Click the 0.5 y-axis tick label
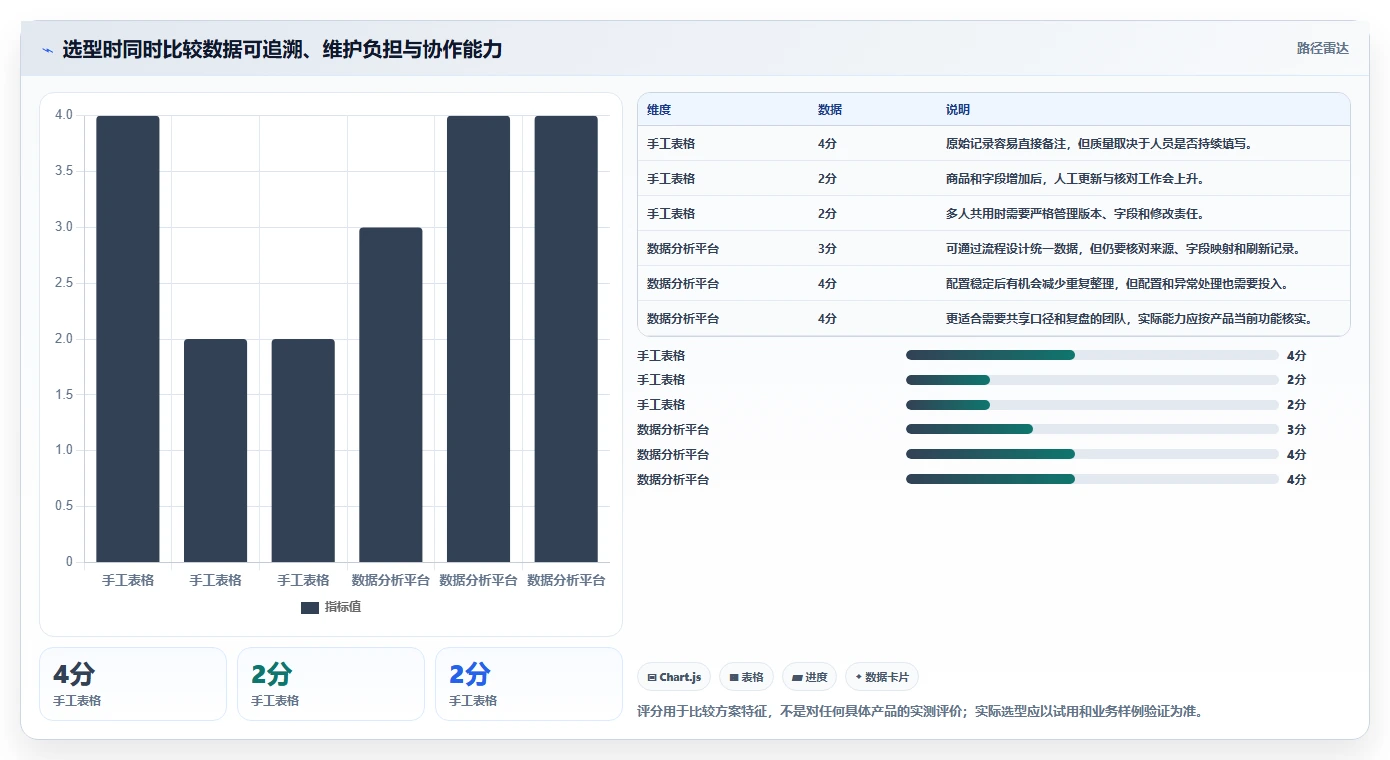 64,506
